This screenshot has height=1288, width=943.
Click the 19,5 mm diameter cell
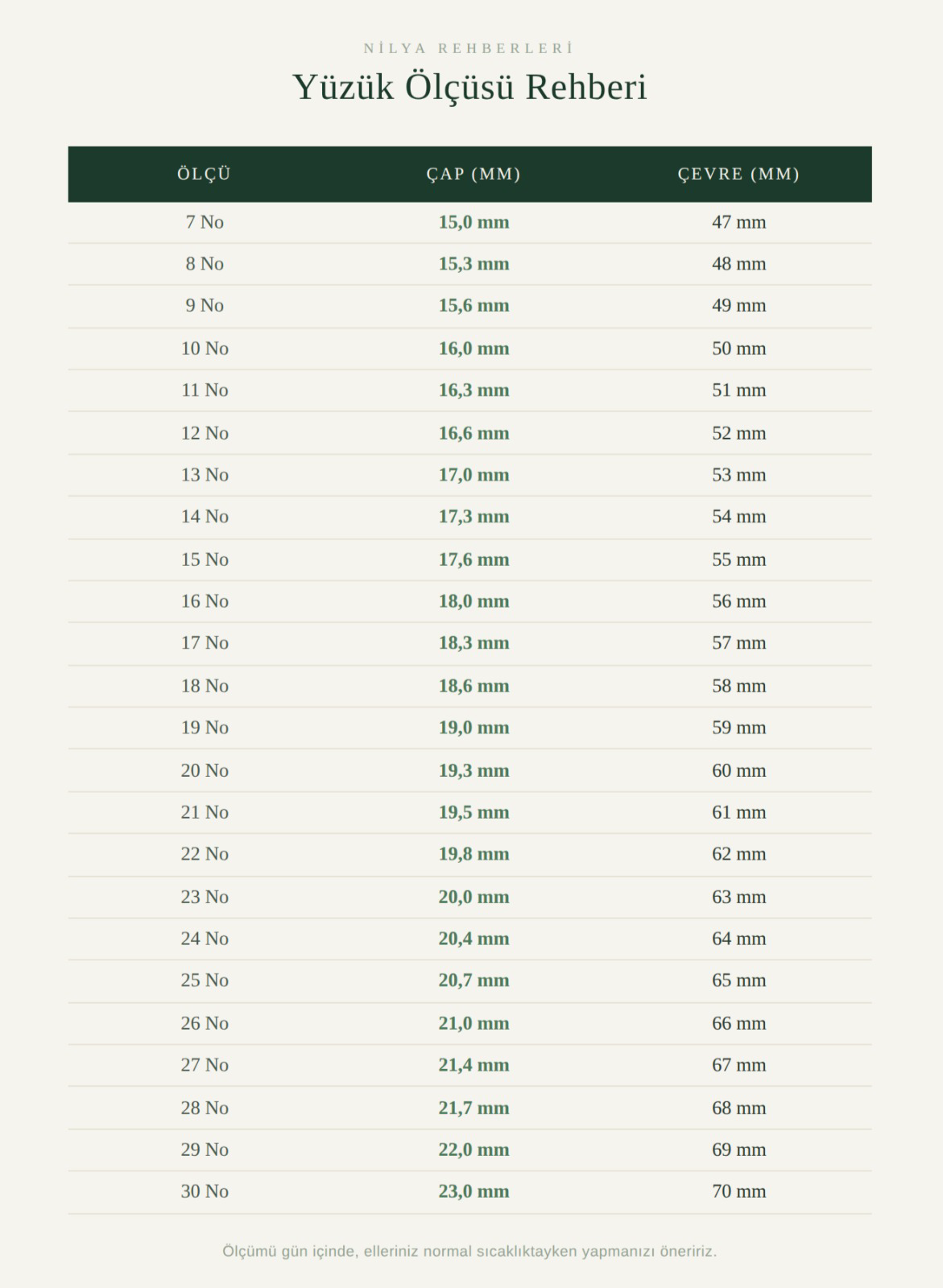474,812
